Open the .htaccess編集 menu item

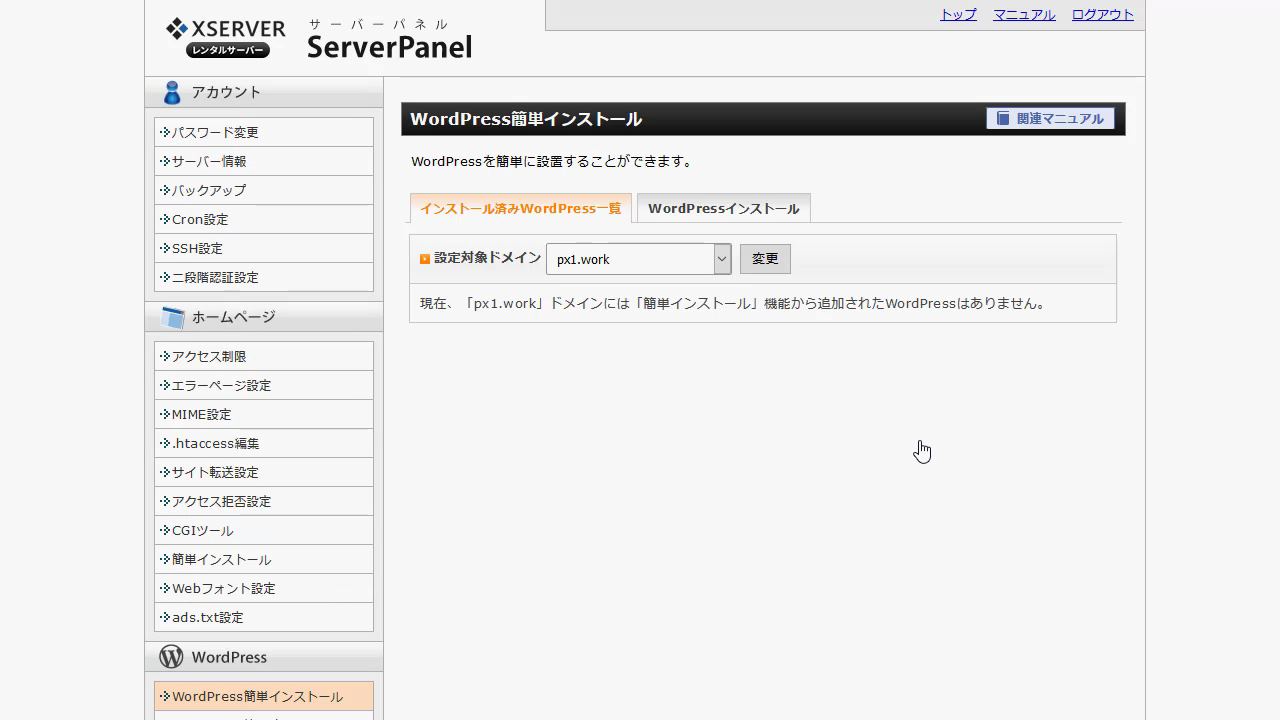coord(215,443)
